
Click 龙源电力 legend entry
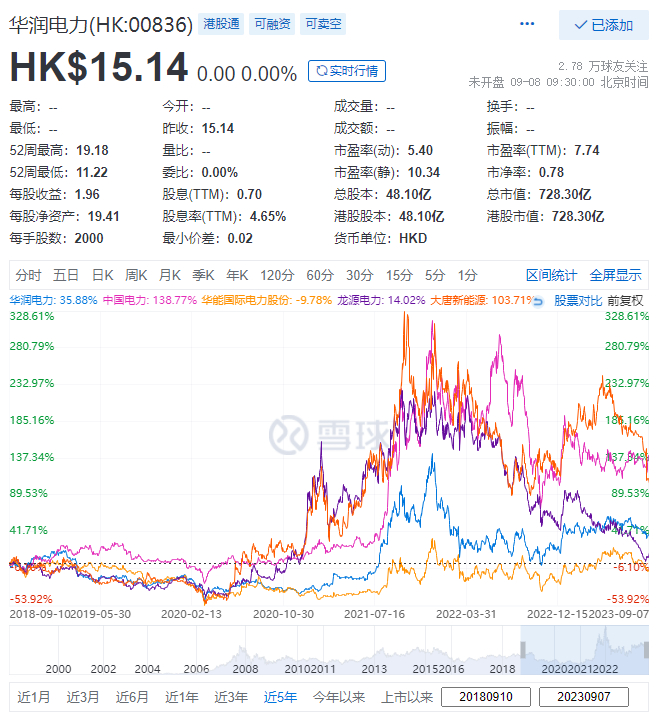tap(381, 300)
